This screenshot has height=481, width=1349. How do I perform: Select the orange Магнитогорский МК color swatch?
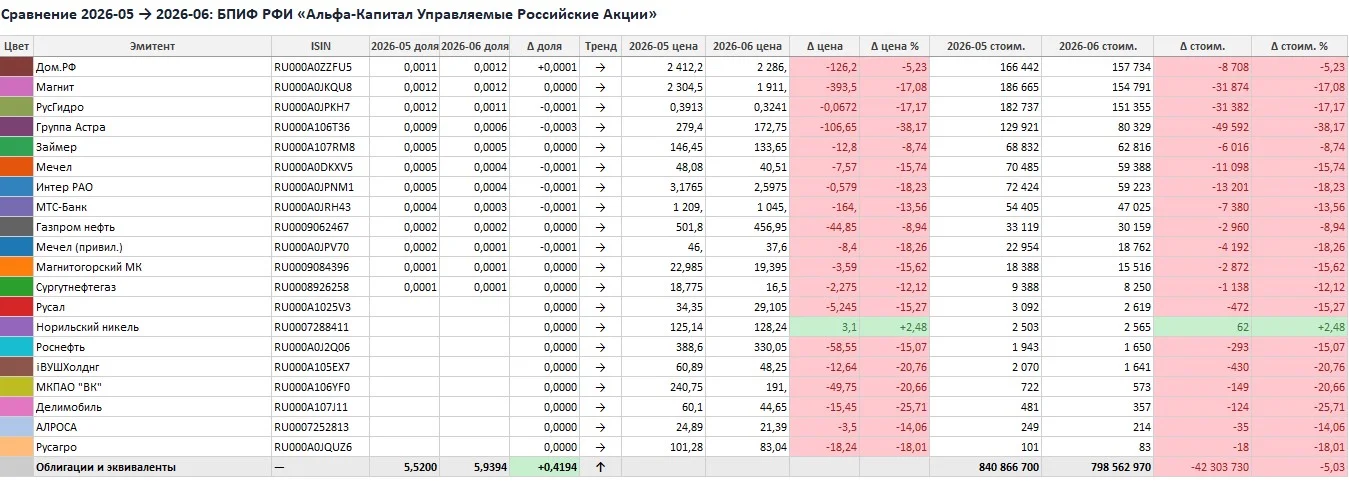click(x=16, y=267)
